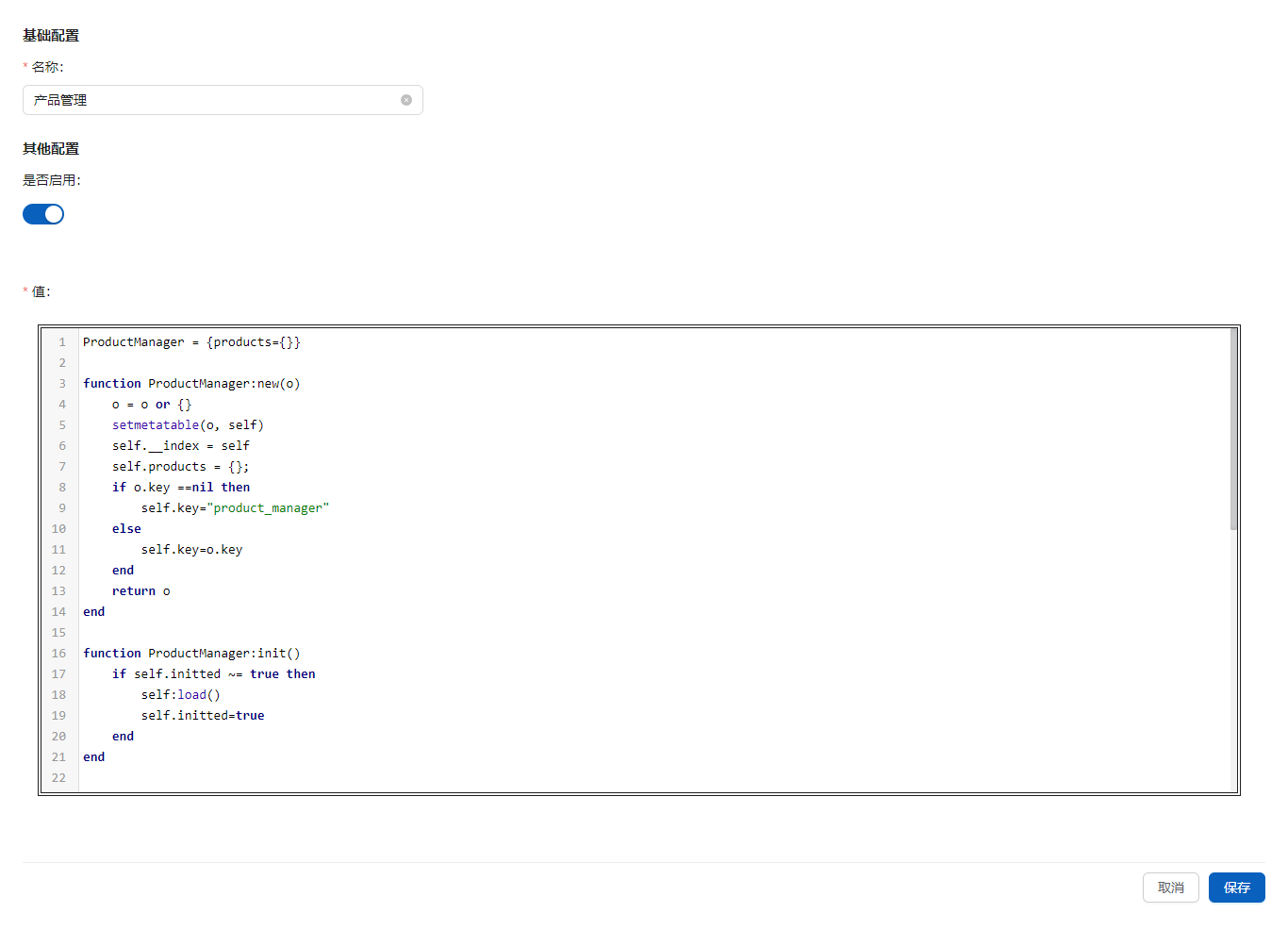The image size is (1288, 946).
Task: Place cursor on the 'return o' line
Action: click(x=140, y=591)
